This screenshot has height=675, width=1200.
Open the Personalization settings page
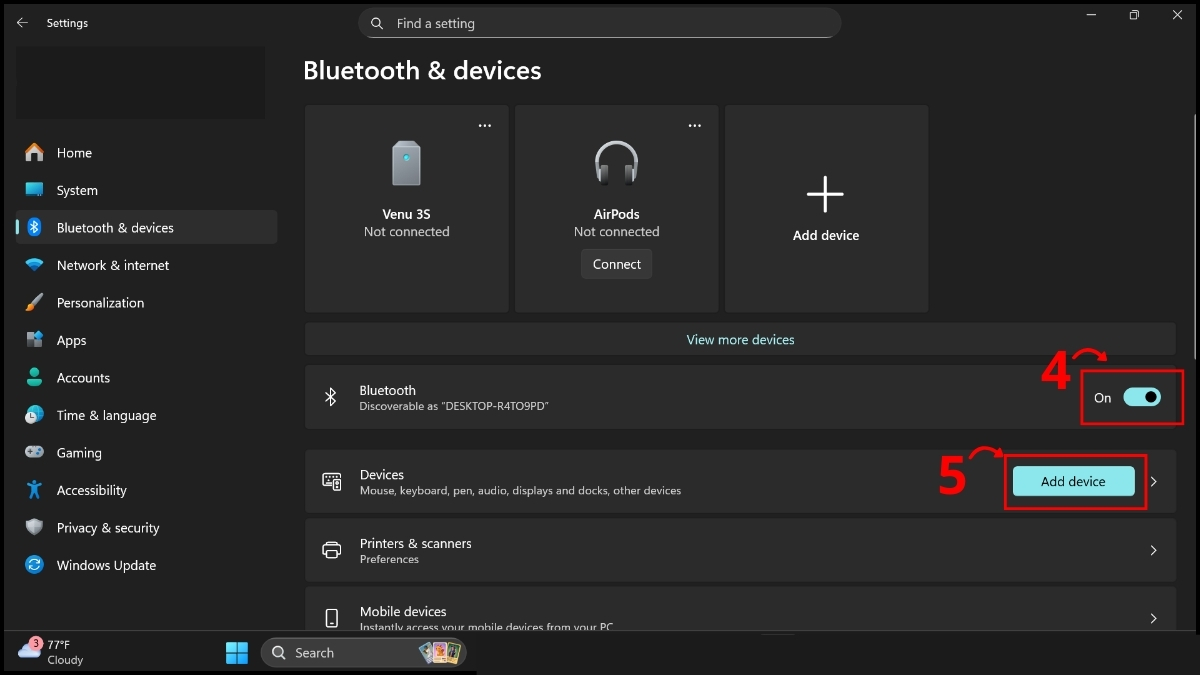[x=100, y=303]
